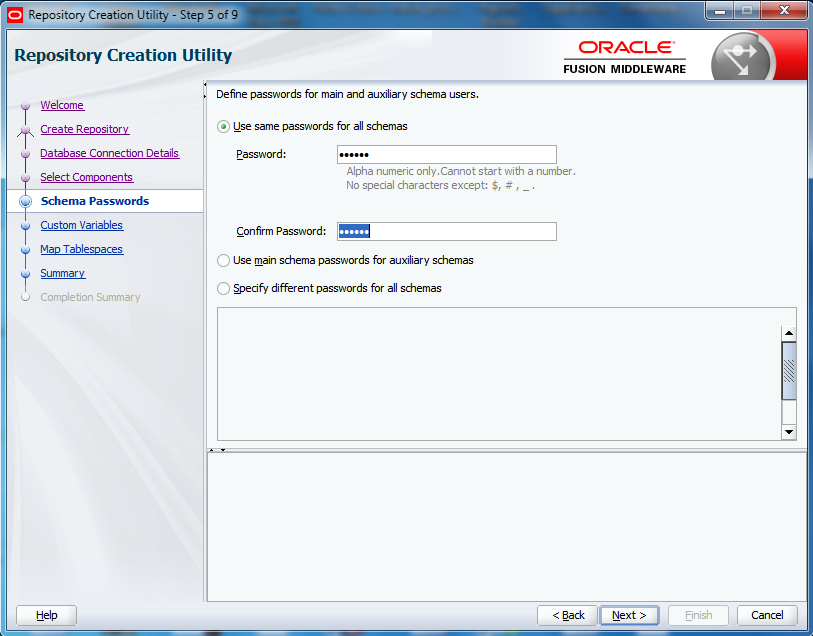Click 'Define passwords for main and auxiliary schema users' text
Viewport: 813px width, 636px height.
point(347,94)
